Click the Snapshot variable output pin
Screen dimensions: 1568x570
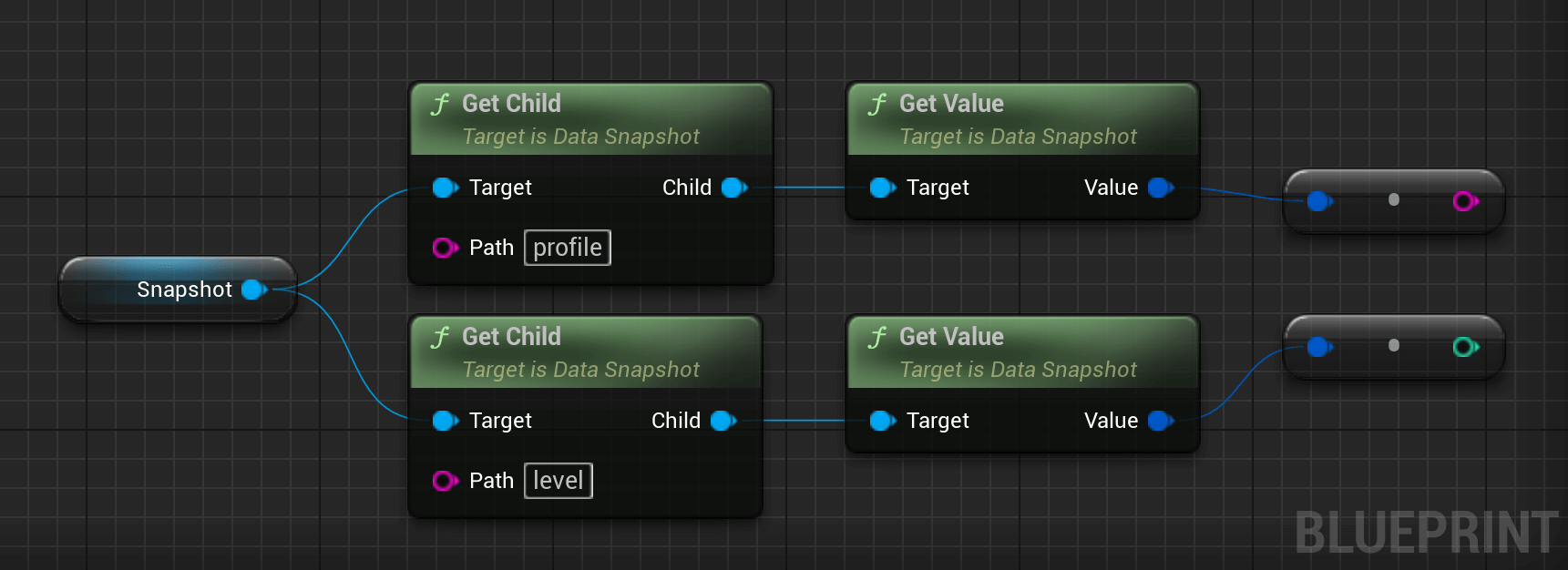[254, 290]
